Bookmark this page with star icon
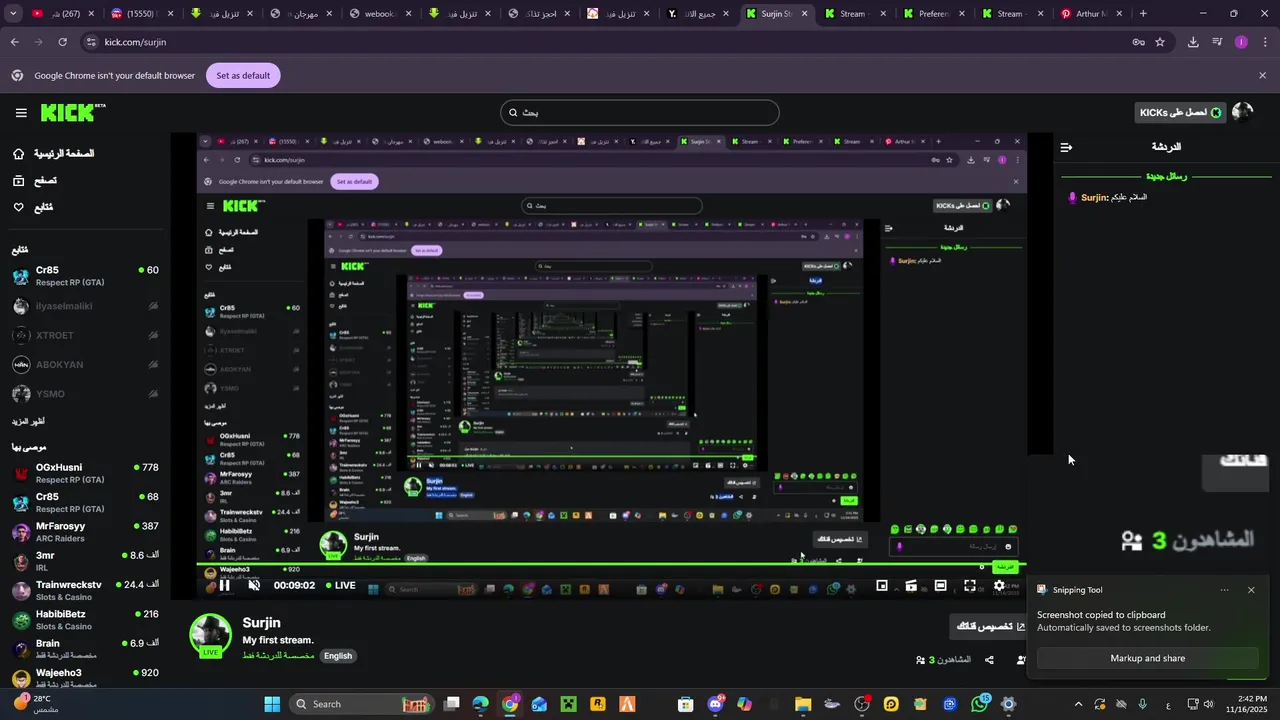Screen dimensions: 1280x720 coord(1160,42)
